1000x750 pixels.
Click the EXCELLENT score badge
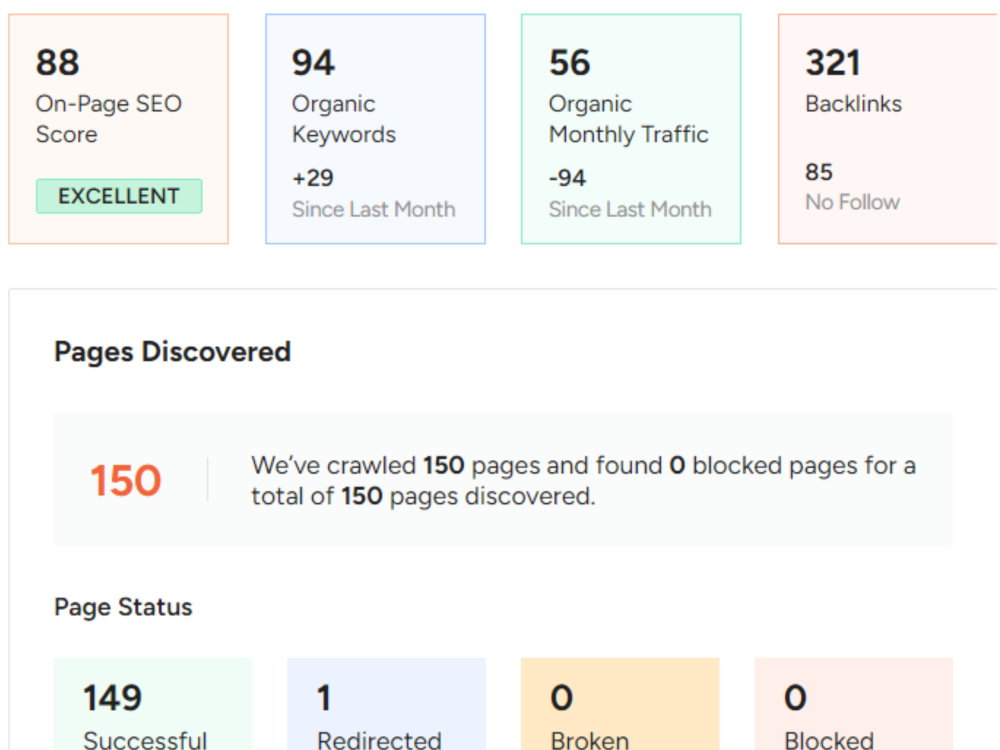tap(119, 196)
